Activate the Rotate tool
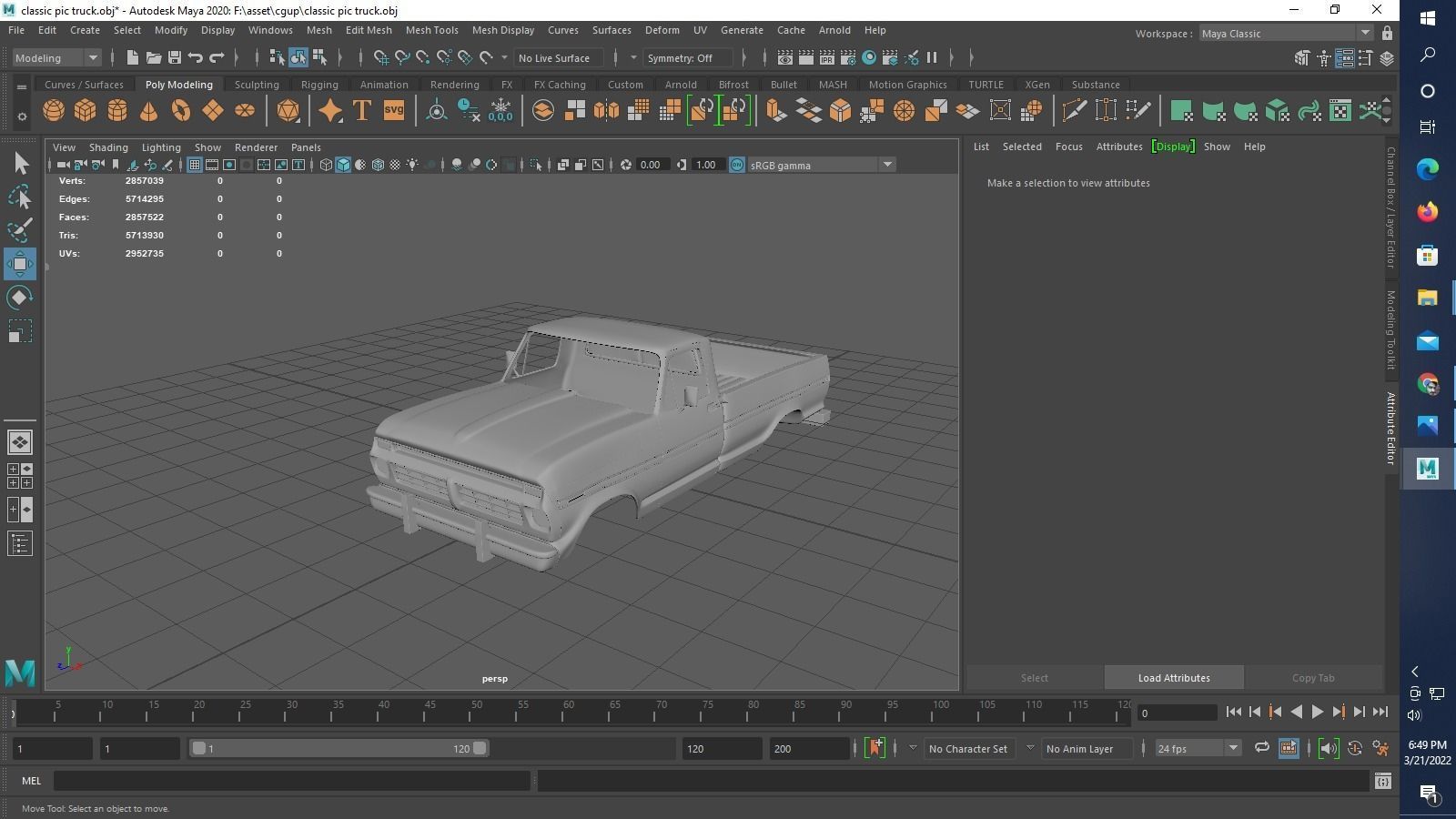 [x=20, y=298]
